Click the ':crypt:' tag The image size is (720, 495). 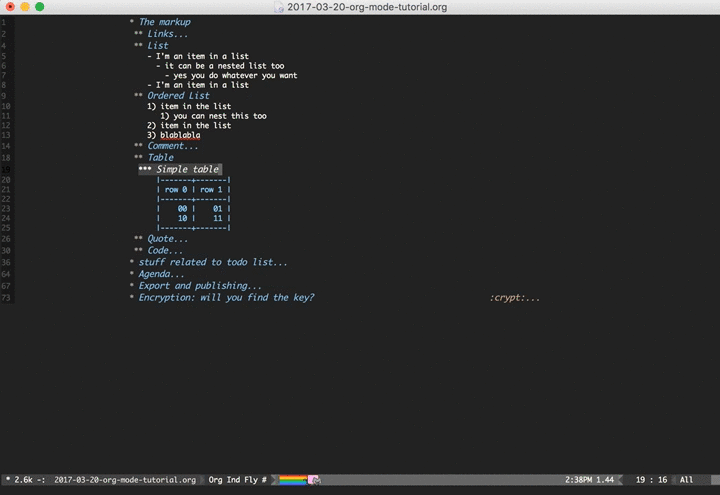pyautogui.click(x=507, y=298)
